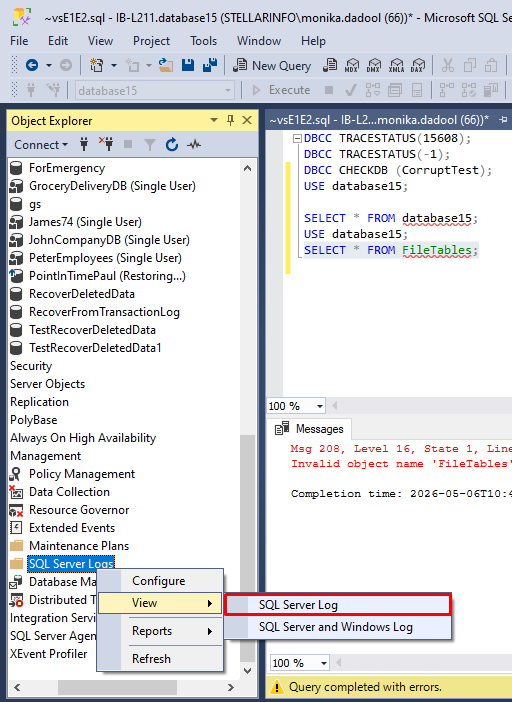
Task: Select the Extended Events node
Action: tap(72, 528)
